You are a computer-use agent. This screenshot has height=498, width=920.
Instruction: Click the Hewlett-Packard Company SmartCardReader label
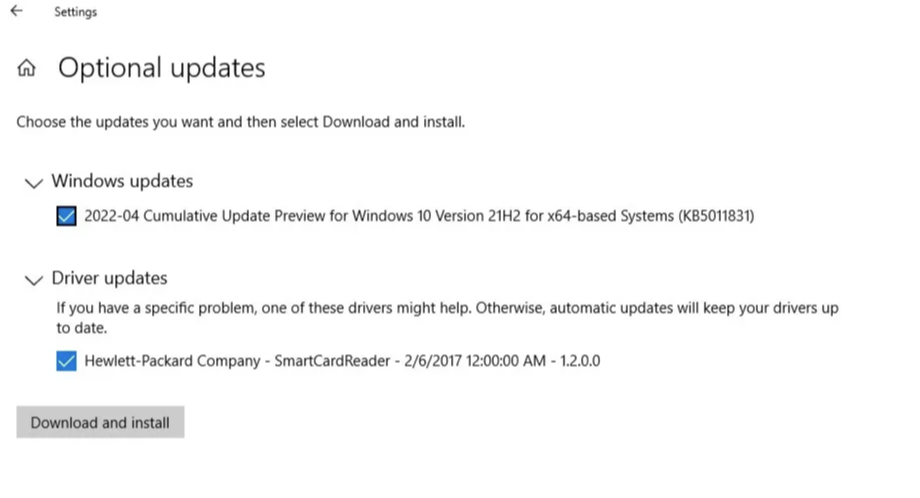pos(342,361)
